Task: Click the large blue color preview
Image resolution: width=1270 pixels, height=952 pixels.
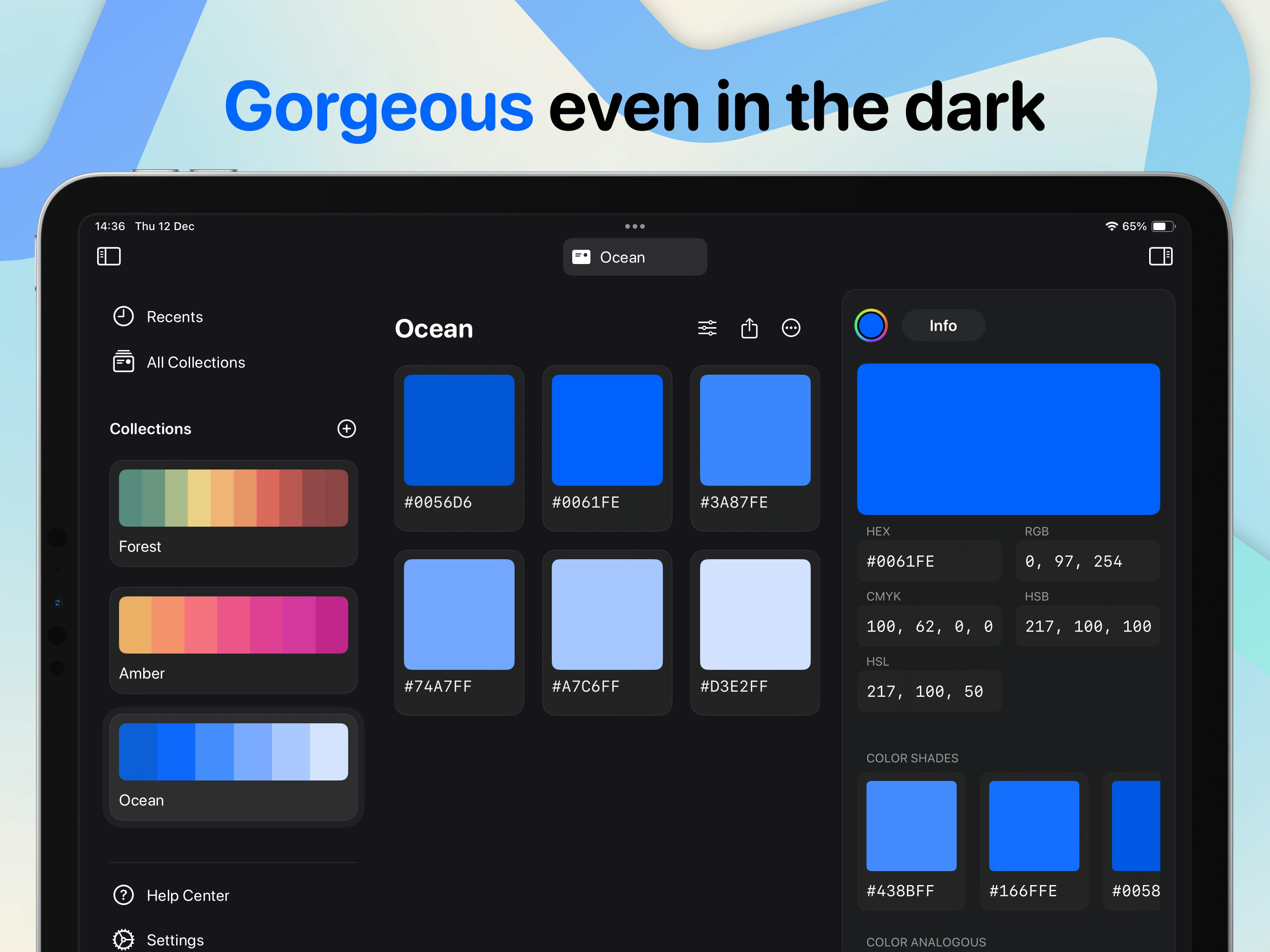Action: (x=1008, y=439)
